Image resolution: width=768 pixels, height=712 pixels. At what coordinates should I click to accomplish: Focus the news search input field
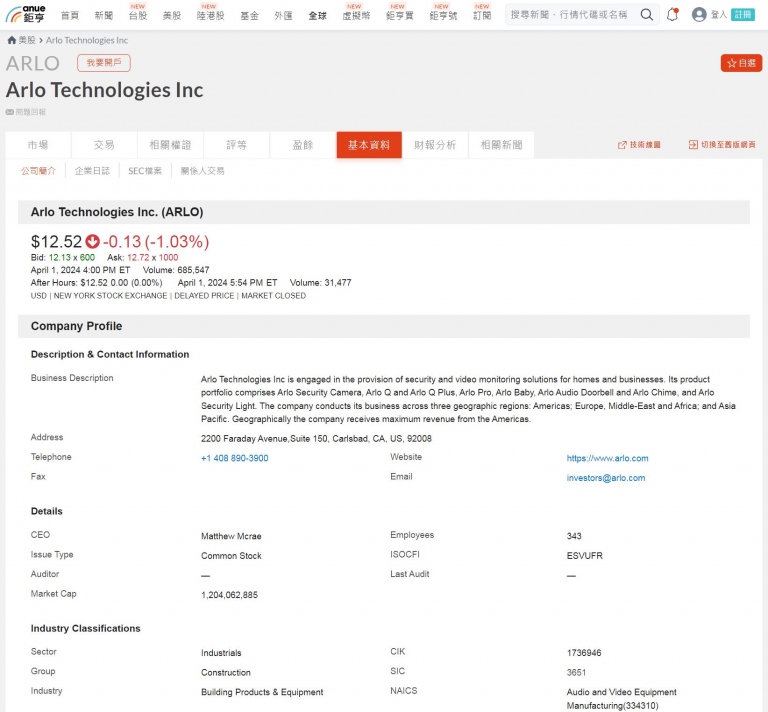tap(571, 15)
